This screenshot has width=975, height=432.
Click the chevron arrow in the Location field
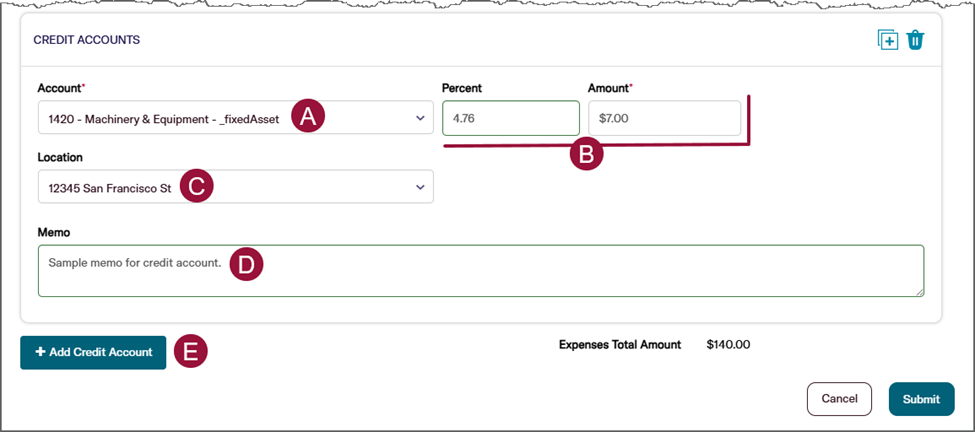coord(420,187)
